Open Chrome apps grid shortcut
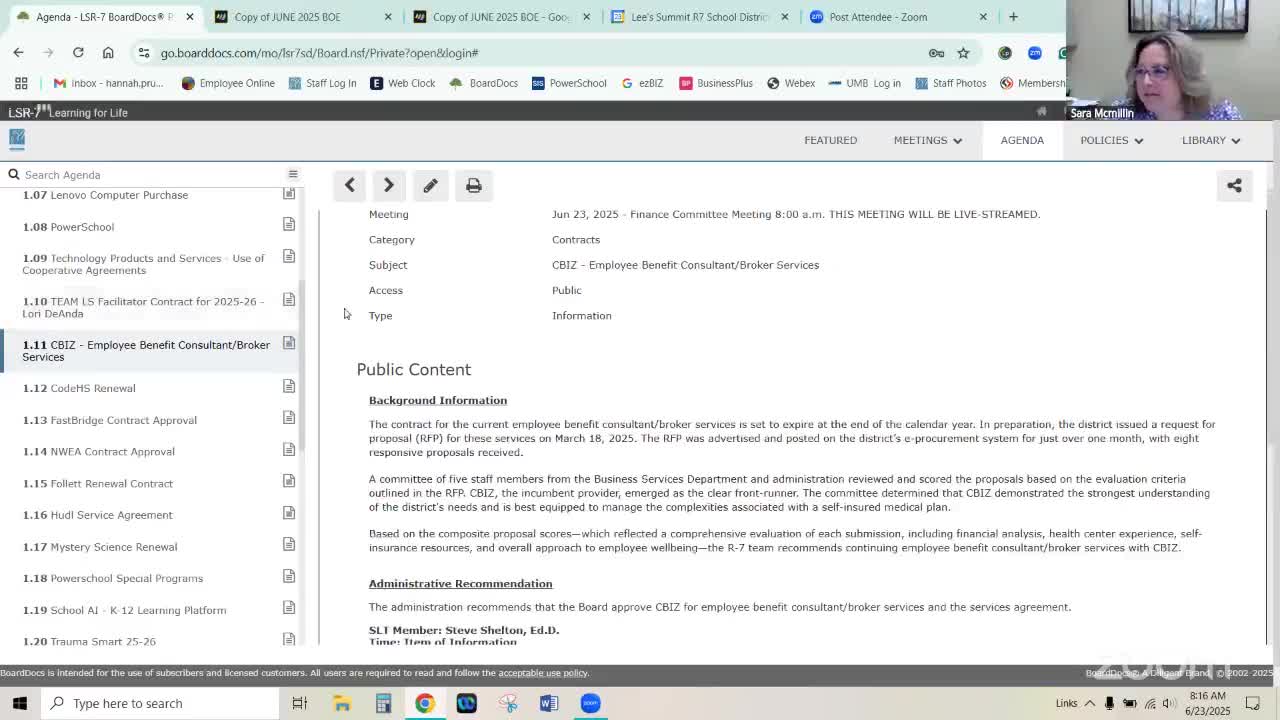Viewport: 1280px width, 720px height. (21, 83)
